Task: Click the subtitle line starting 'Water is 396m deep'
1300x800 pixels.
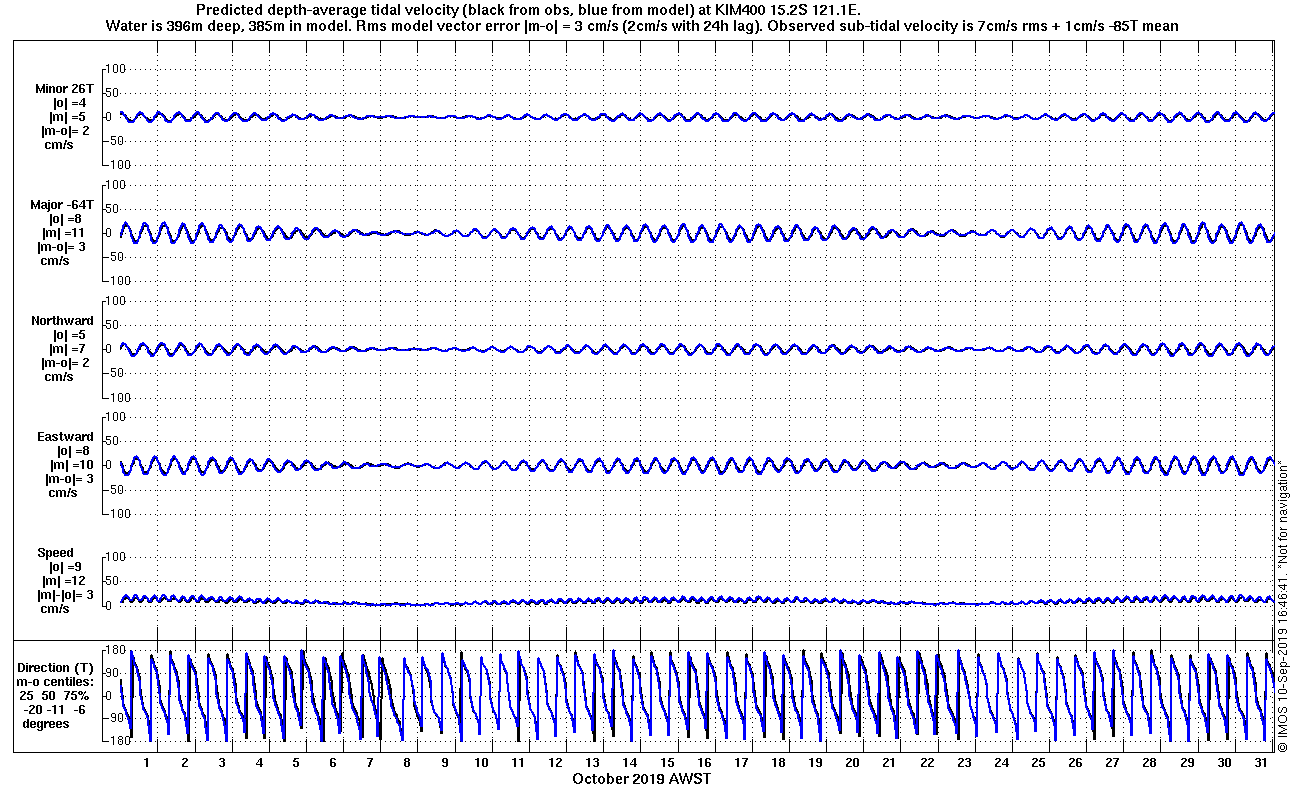Action: pos(641,25)
